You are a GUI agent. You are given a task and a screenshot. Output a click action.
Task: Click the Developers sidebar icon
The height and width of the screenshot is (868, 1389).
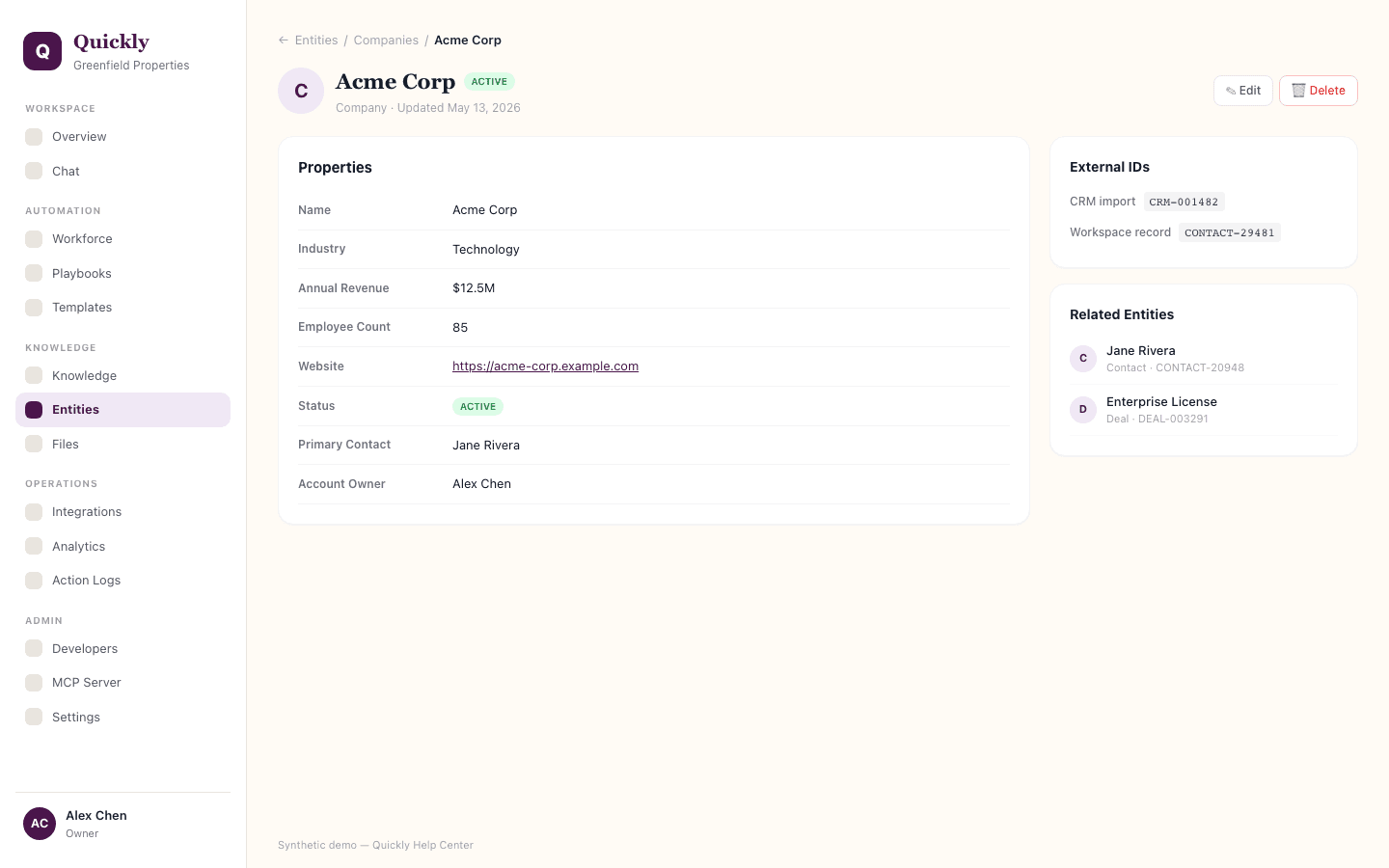coord(34,648)
